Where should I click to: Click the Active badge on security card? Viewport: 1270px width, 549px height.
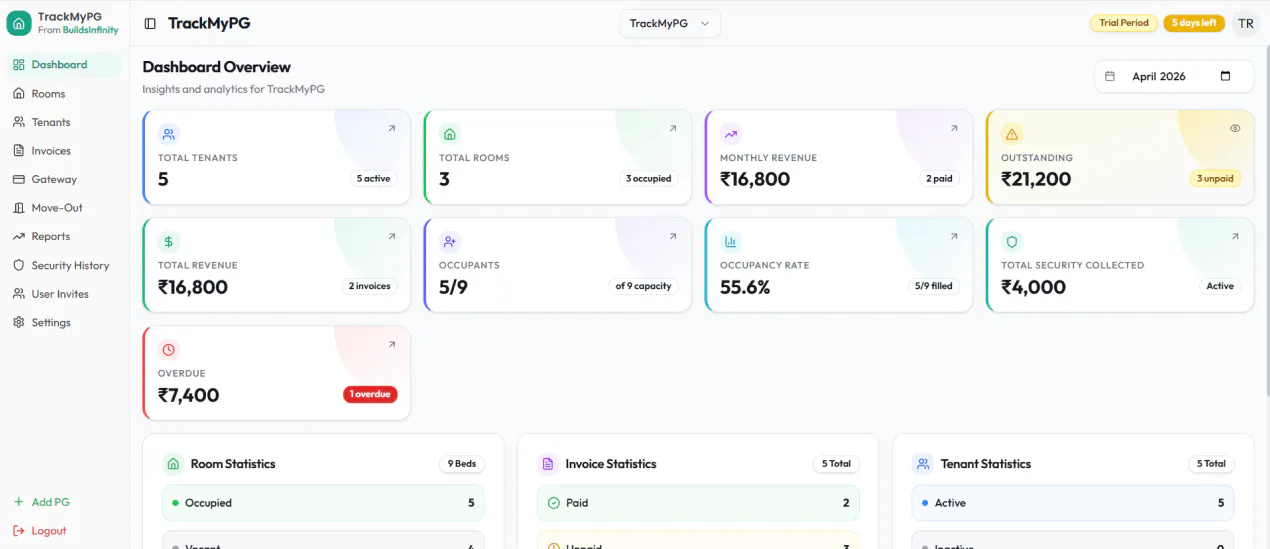[x=1220, y=286]
